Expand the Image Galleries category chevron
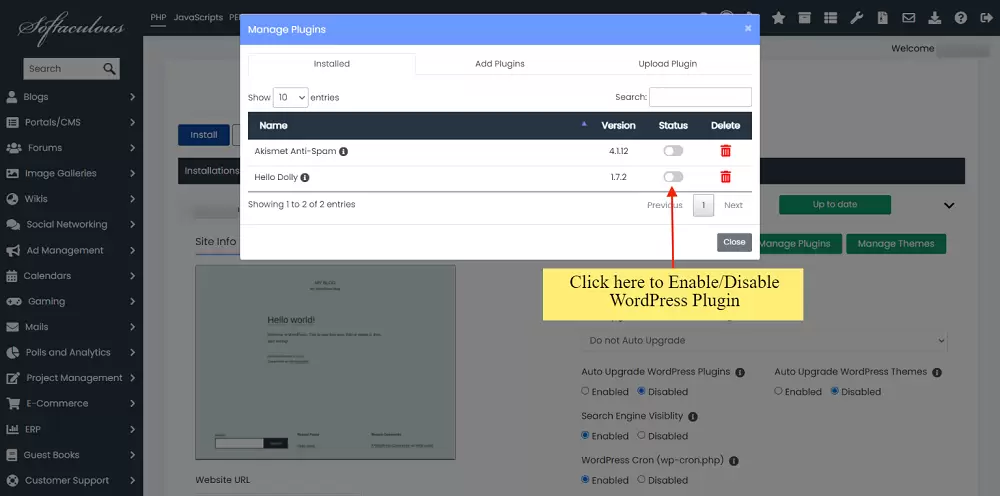The image size is (1000, 496). pos(132,173)
